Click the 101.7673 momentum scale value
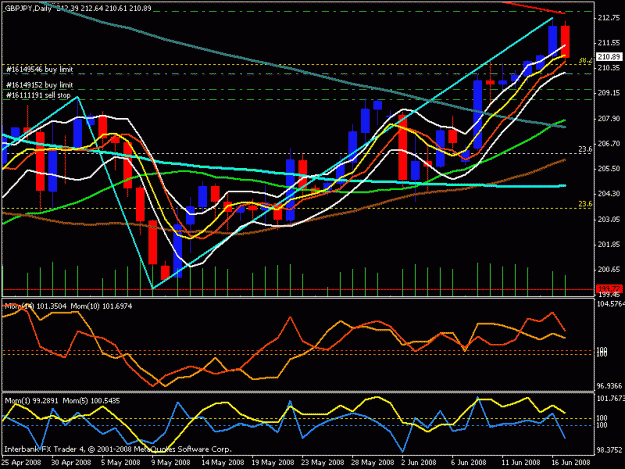 pos(610,398)
